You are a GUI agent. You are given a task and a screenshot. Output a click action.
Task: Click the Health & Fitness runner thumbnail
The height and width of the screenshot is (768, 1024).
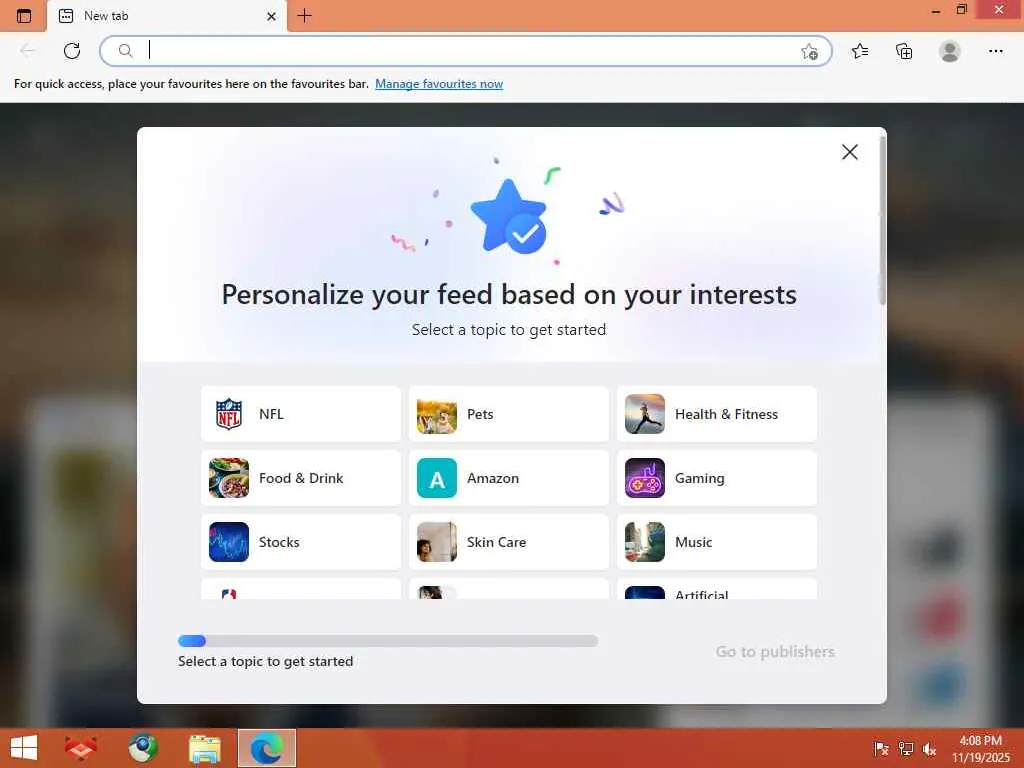[645, 414]
